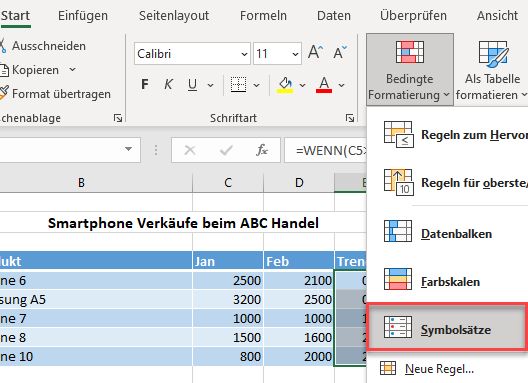Open Regeln zum Hervorheben submenu
The width and height of the screenshot is (528, 383).
tap(448, 135)
